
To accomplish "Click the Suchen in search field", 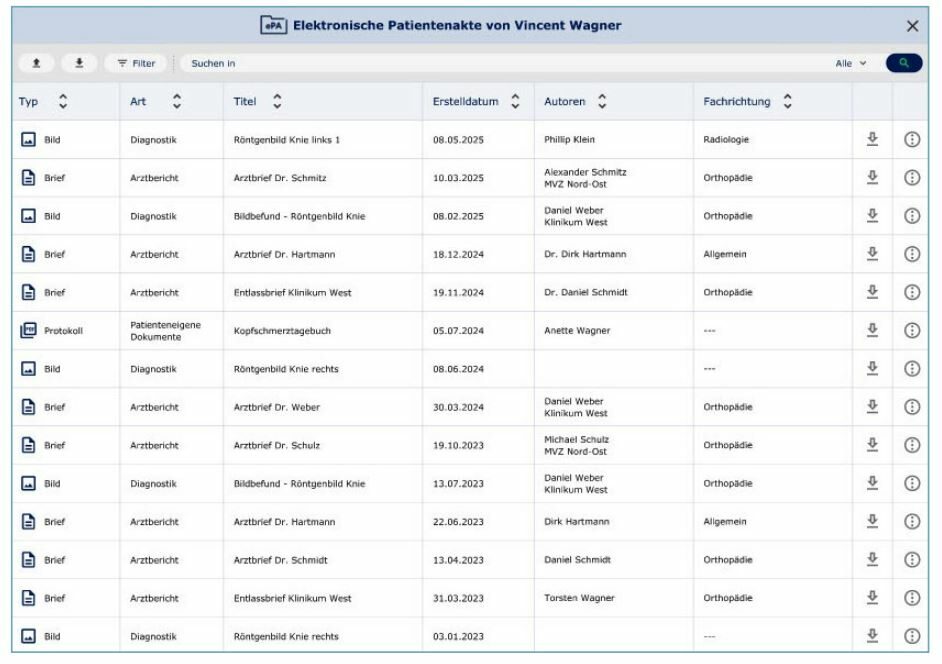I will point(505,63).
